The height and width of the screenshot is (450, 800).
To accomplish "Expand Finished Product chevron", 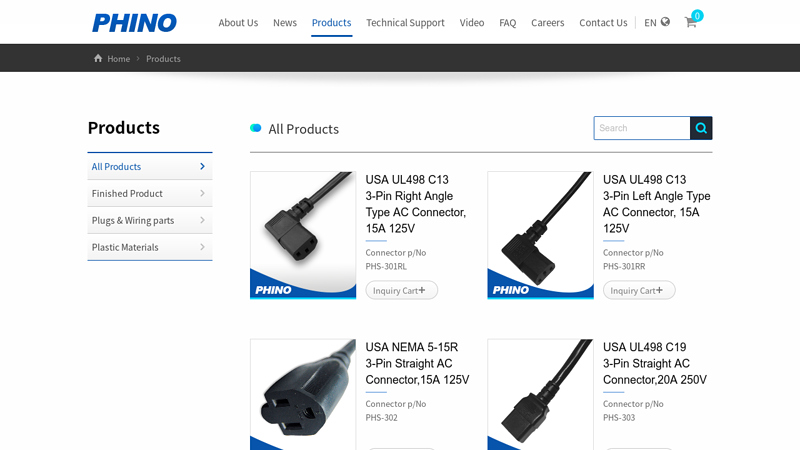I will coord(203,193).
